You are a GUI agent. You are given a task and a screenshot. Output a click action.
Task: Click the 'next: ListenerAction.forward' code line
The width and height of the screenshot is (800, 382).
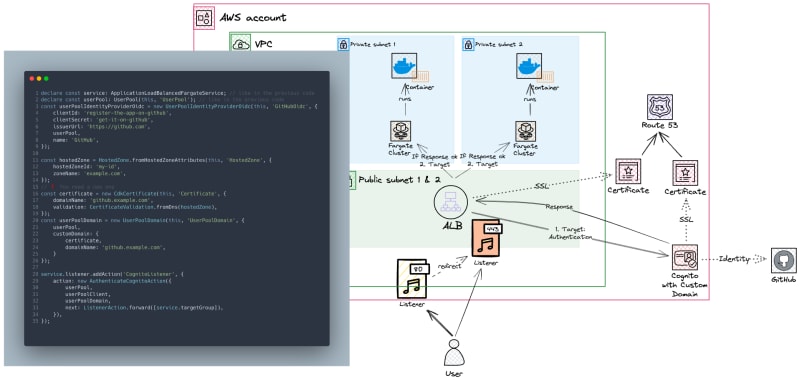(x=144, y=308)
